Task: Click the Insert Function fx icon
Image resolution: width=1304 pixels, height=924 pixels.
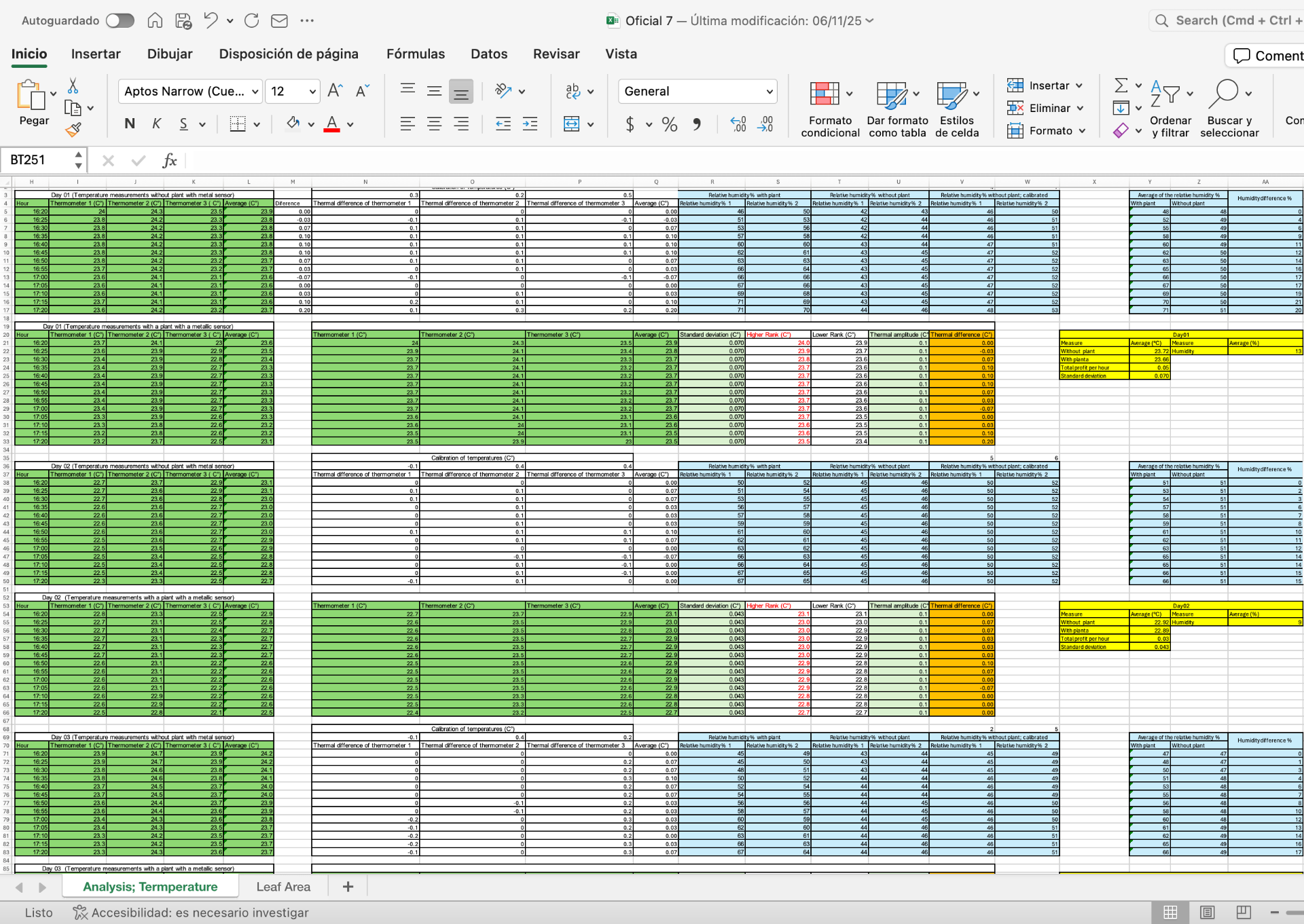Action: 169,160
